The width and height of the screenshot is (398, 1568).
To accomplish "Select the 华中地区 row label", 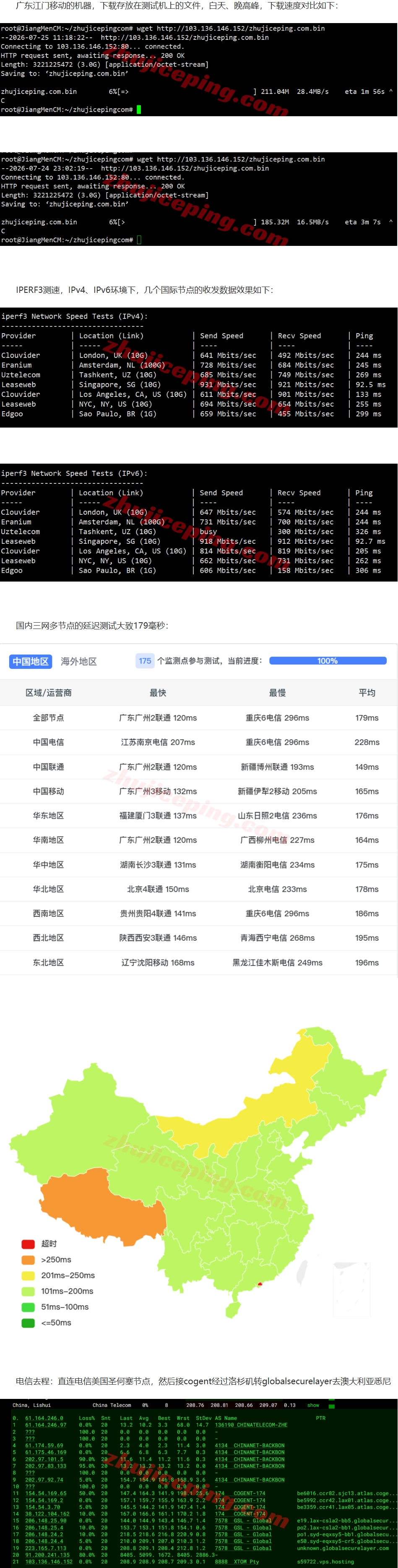I will [49, 865].
